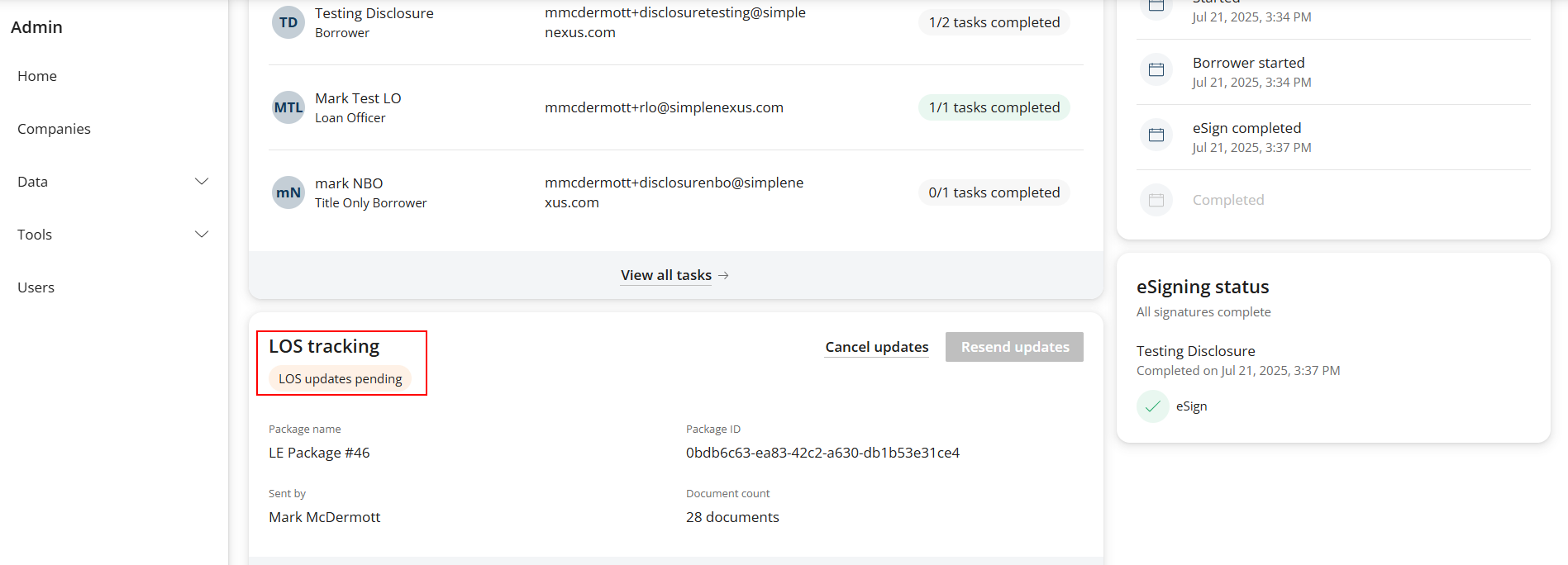1568x565 pixels.
Task: Click the TD avatar for Testing Disclosure
Action: tap(288, 22)
